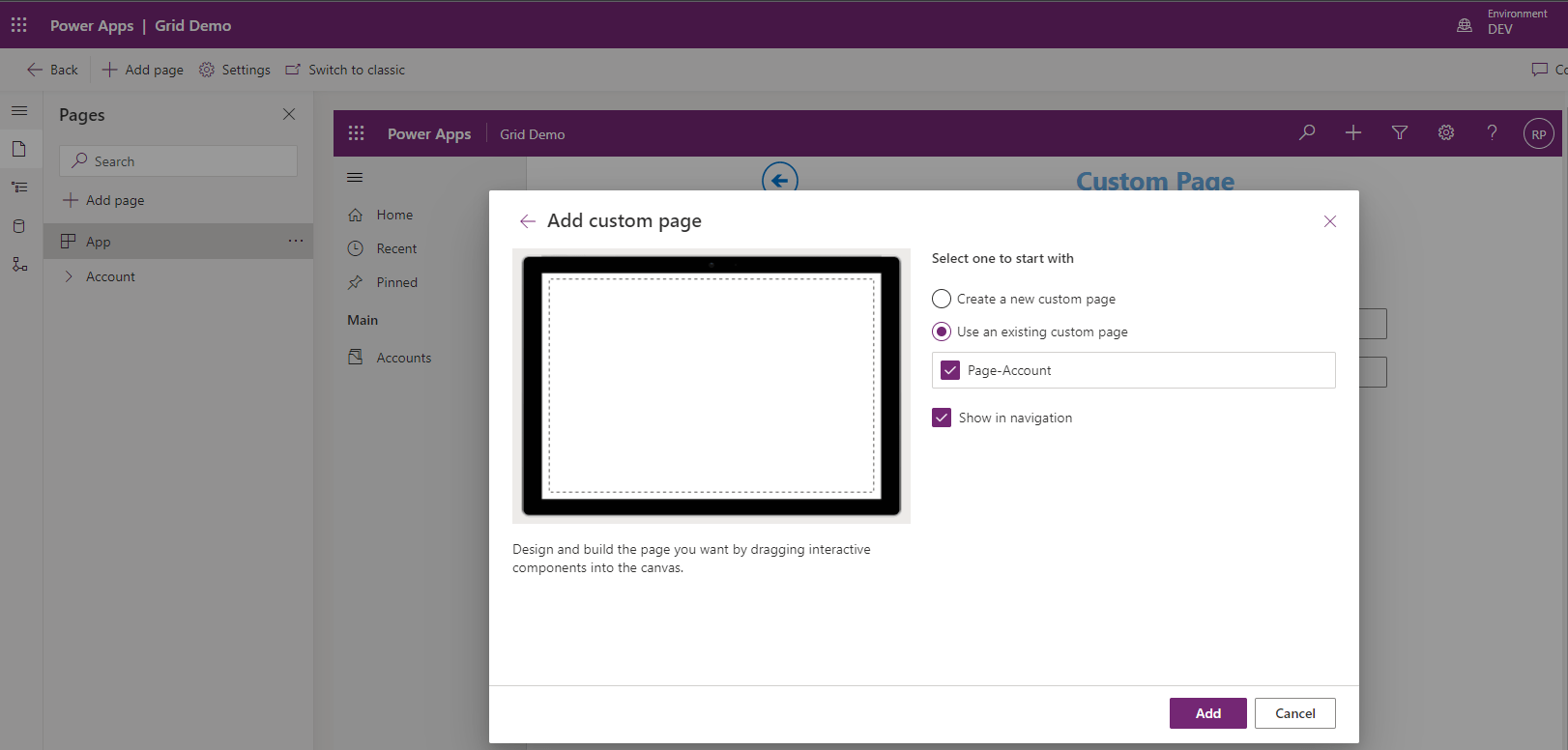Click Add page in Pages panel
This screenshot has height=750, width=1568.
[x=103, y=200]
